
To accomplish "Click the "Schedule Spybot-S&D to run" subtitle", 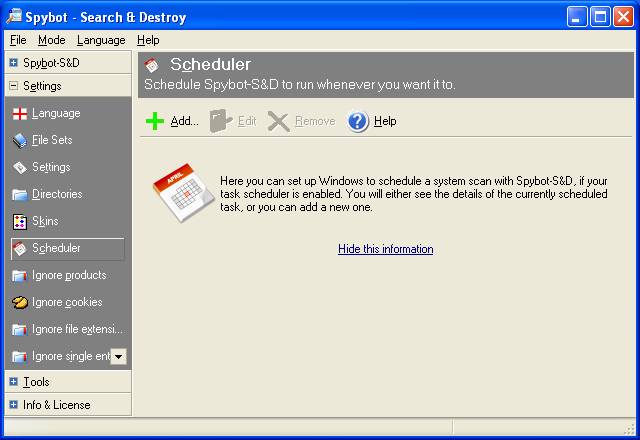I will click(x=300, y=84).
